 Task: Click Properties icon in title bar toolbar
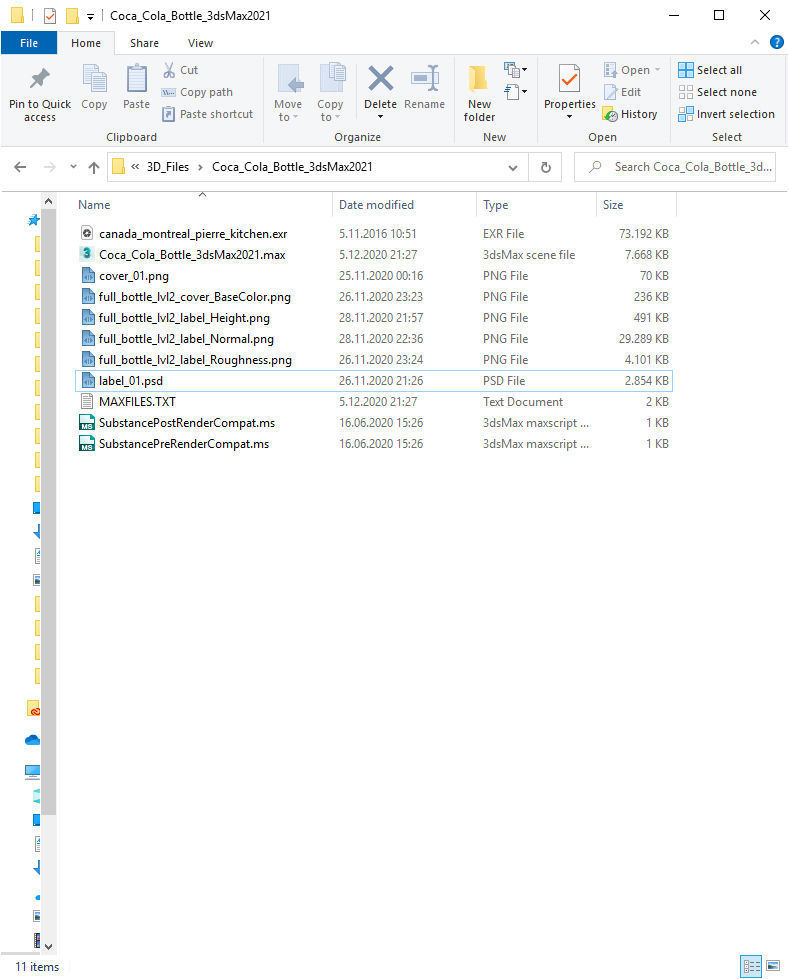coord(50,16)
